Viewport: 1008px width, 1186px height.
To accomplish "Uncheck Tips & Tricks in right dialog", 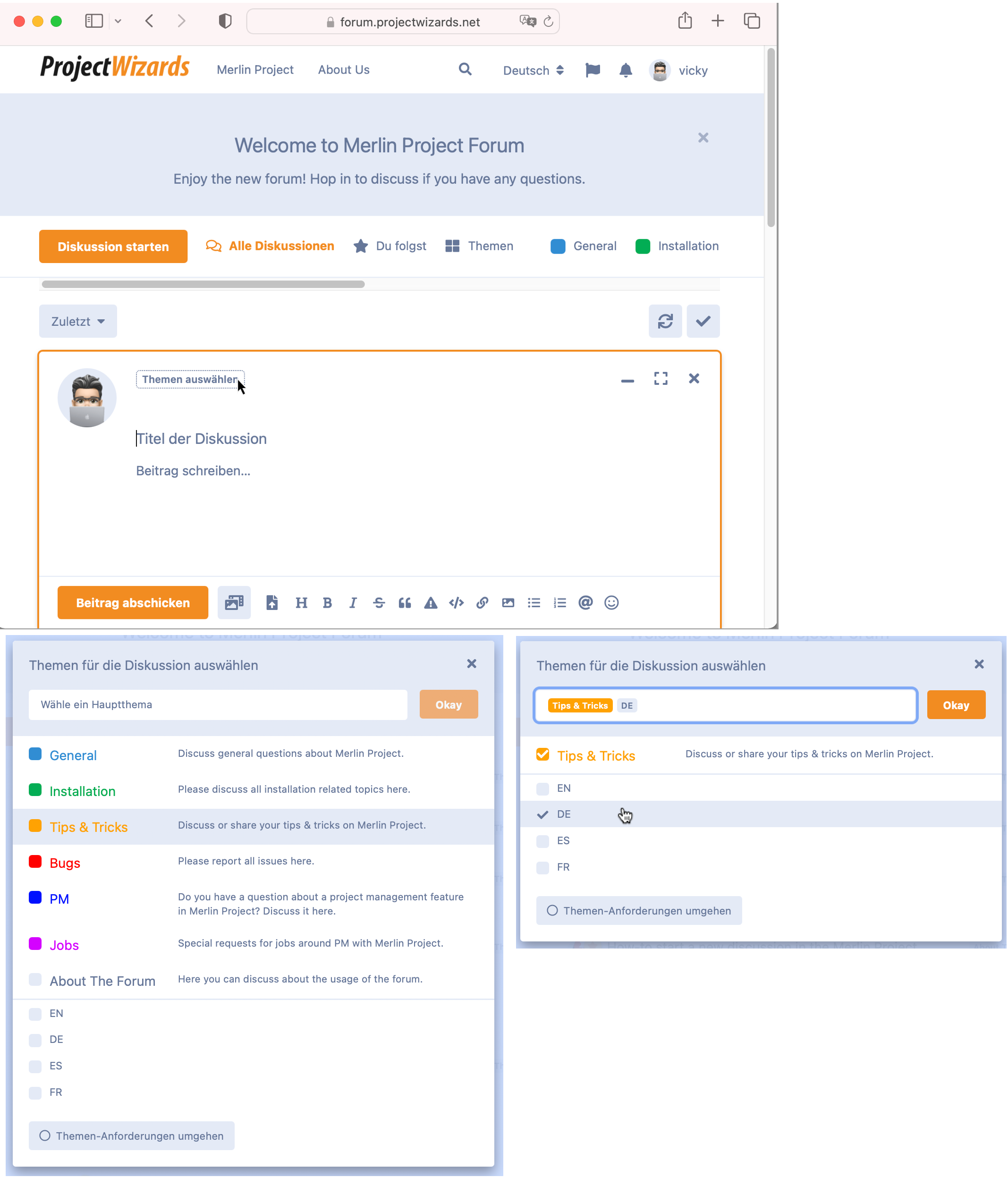I will [543, 754].
